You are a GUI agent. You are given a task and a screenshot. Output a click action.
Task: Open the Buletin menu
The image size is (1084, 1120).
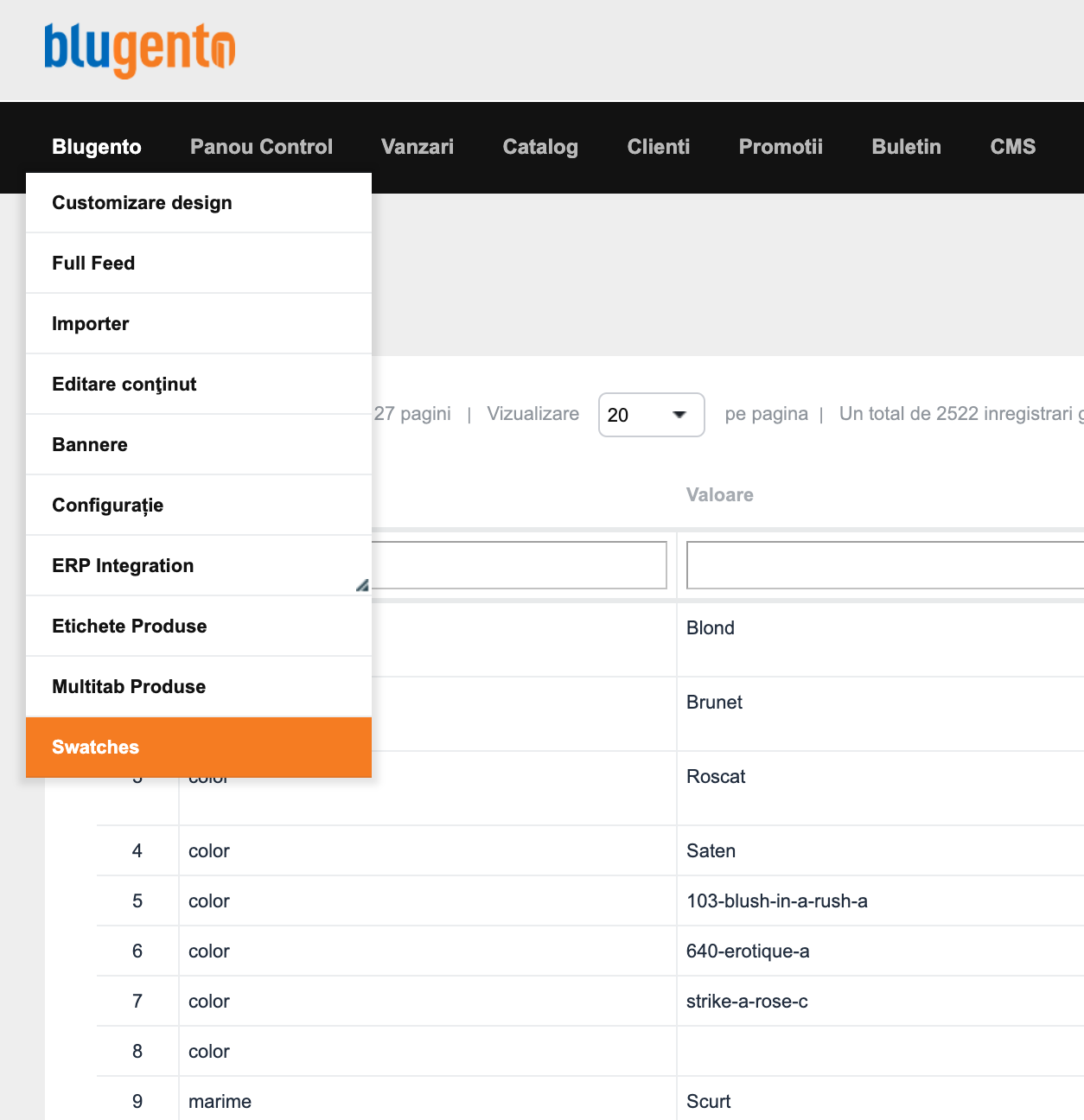(907, 147)
